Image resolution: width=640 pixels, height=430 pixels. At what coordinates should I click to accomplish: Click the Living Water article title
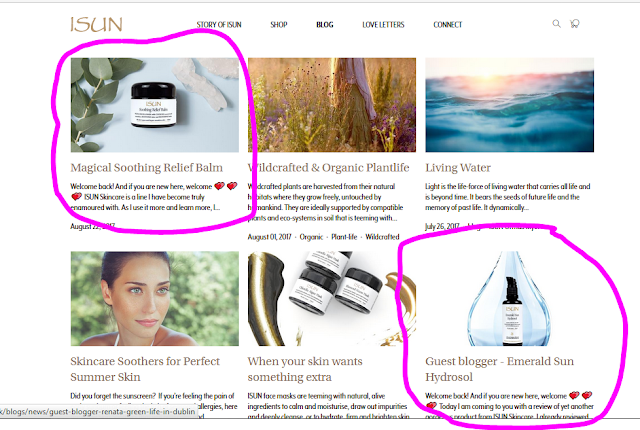458,168
